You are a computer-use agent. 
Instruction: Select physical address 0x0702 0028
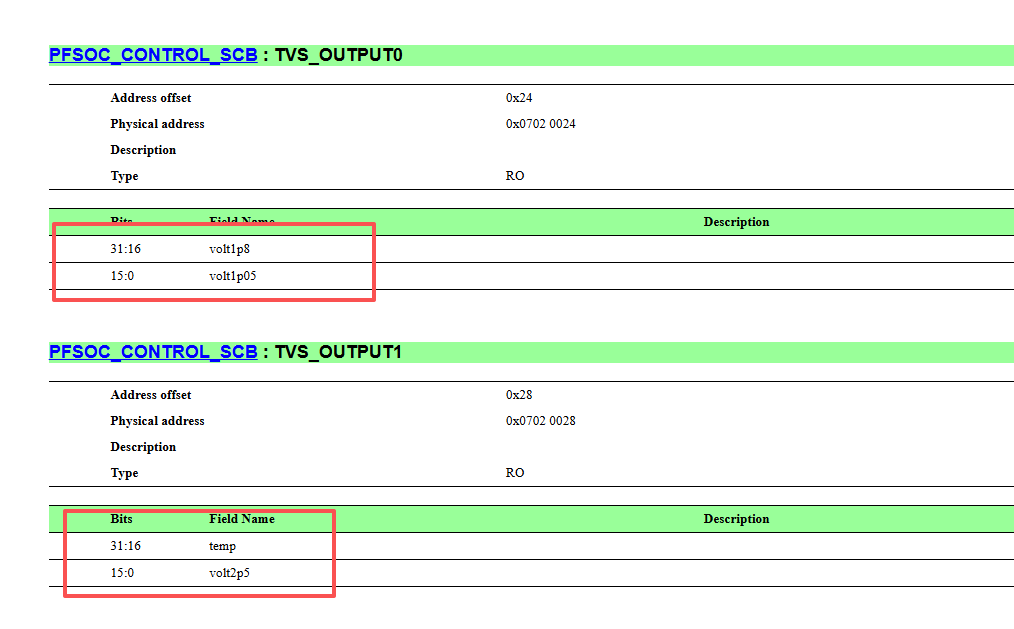(540, 421)
